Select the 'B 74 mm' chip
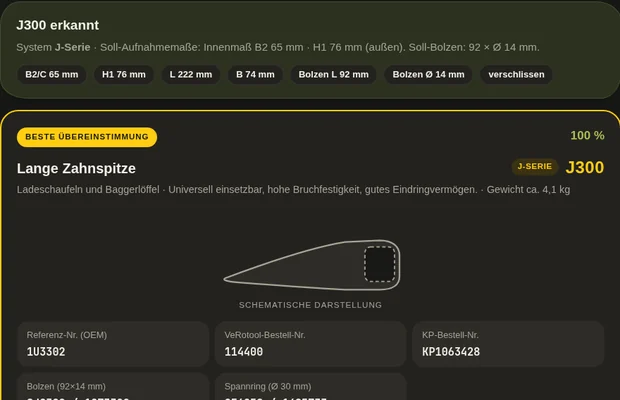 click(255, 74)
